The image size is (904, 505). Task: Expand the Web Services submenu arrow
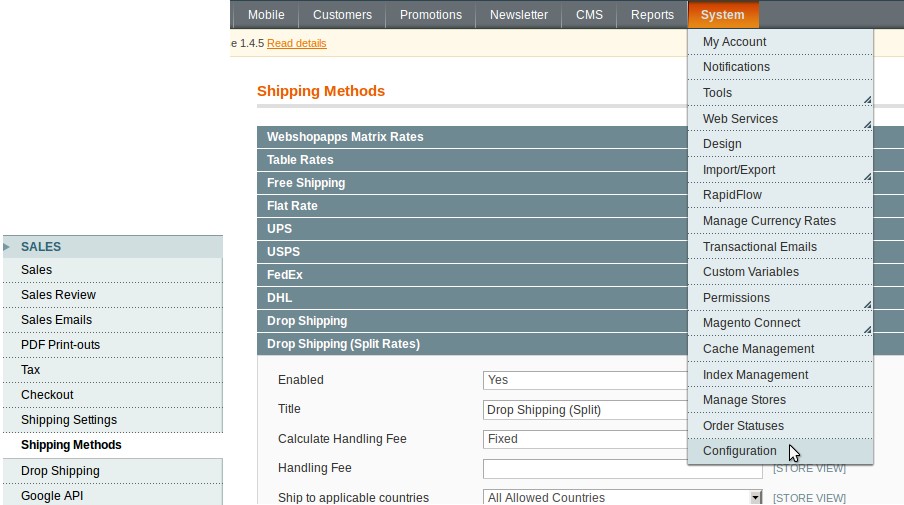coord(867,125)
